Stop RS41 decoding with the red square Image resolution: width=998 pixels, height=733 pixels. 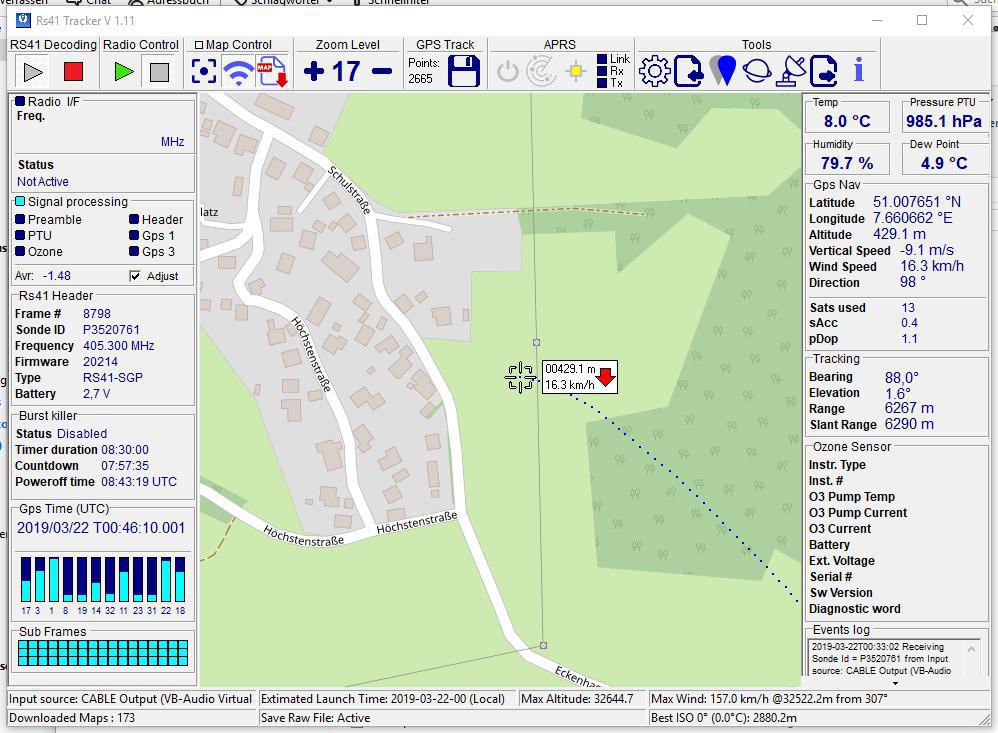73,72
